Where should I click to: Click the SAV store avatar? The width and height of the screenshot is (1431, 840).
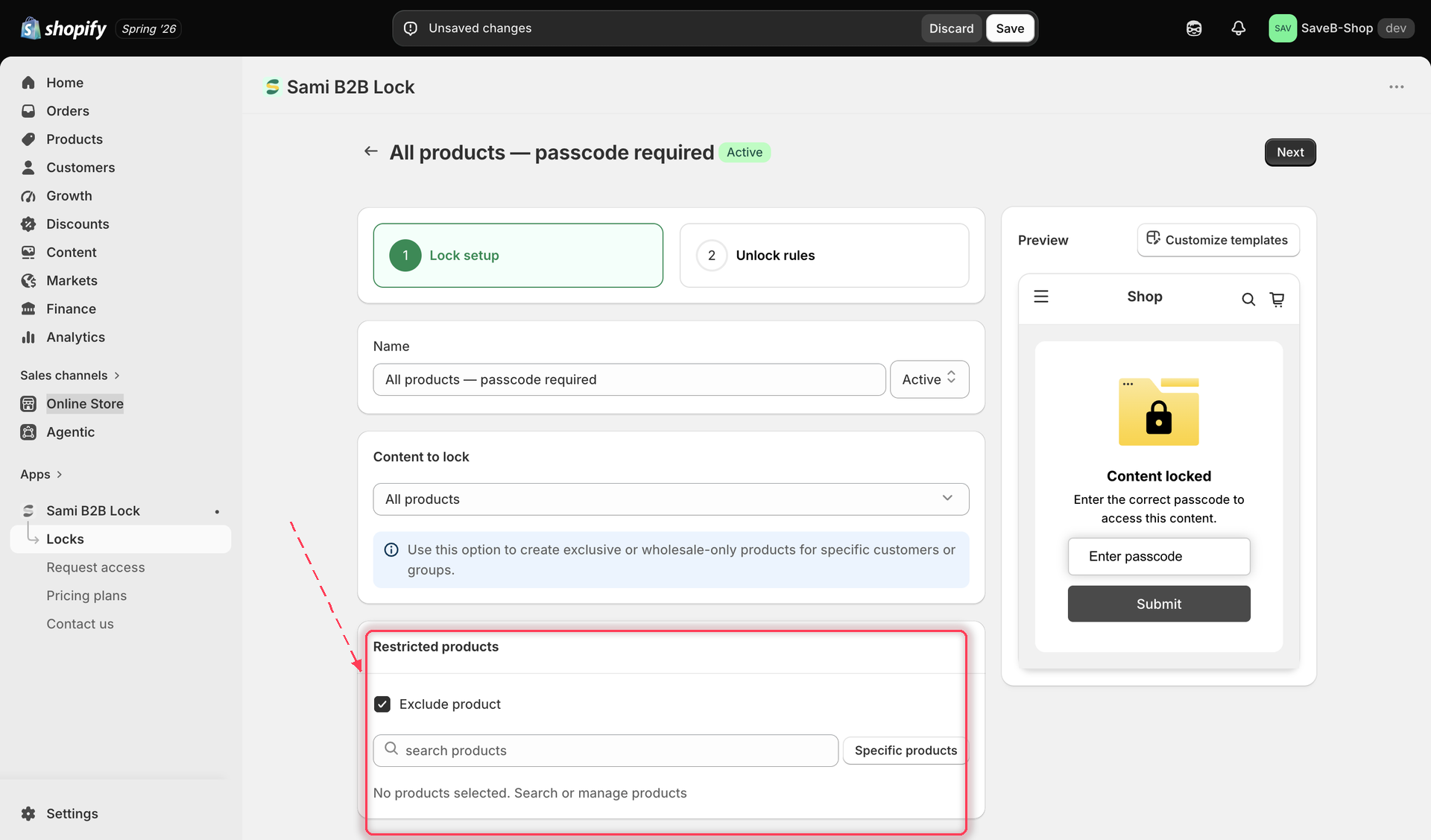pyautogui.click(x=1283, y=28)
